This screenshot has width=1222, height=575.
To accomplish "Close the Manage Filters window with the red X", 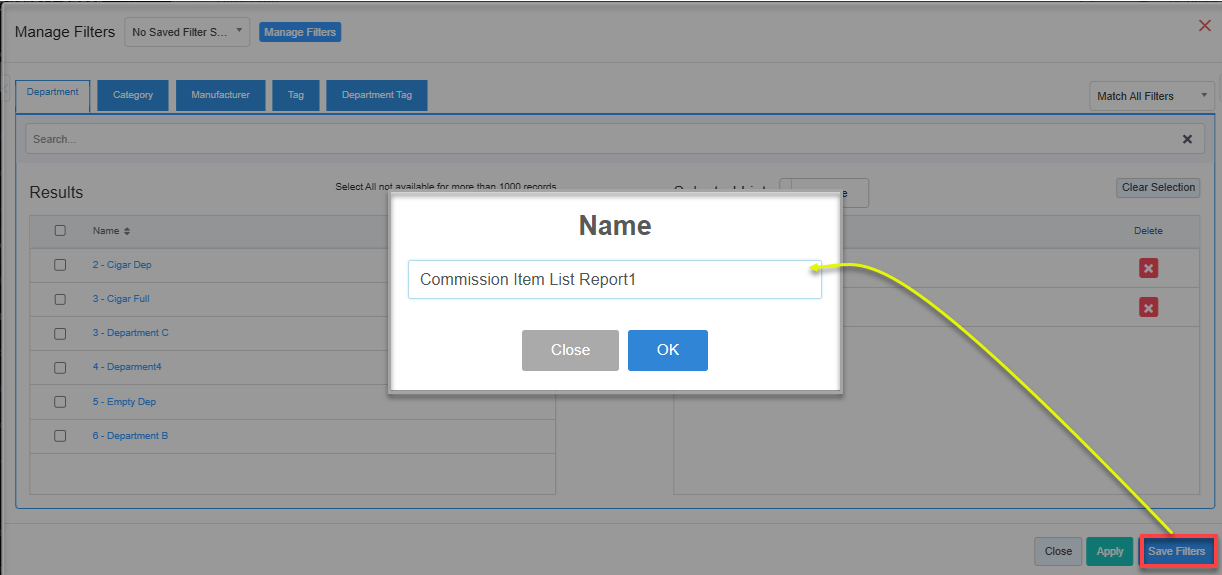I will click(x=1204, y=25).
